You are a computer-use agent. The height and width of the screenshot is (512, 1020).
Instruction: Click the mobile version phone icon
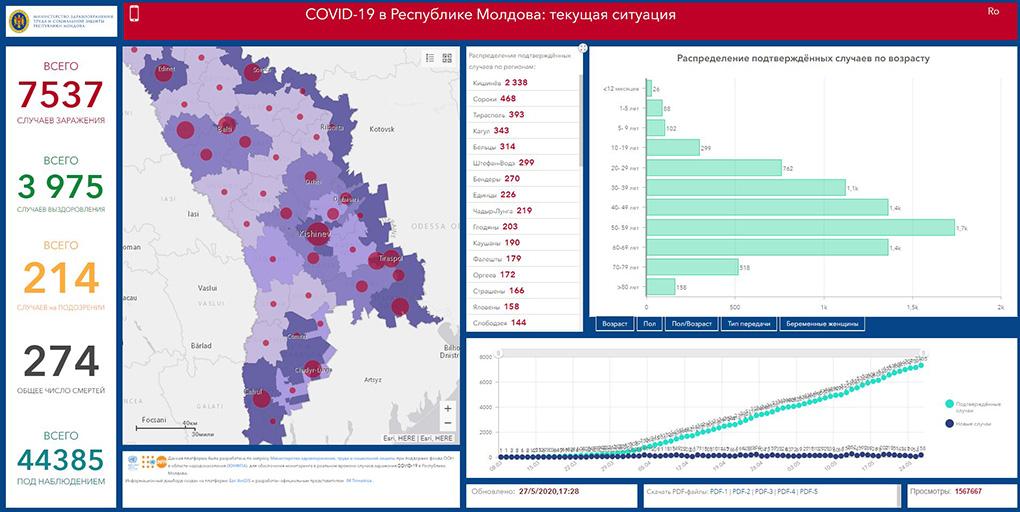[x=135, y=14]
